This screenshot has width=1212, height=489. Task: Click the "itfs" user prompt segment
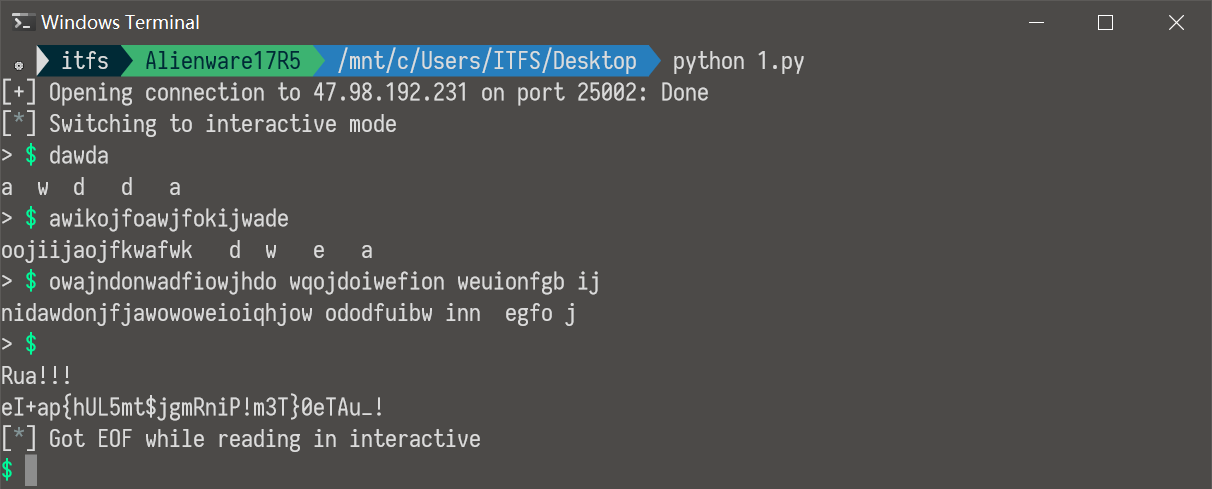click(85, 61)
